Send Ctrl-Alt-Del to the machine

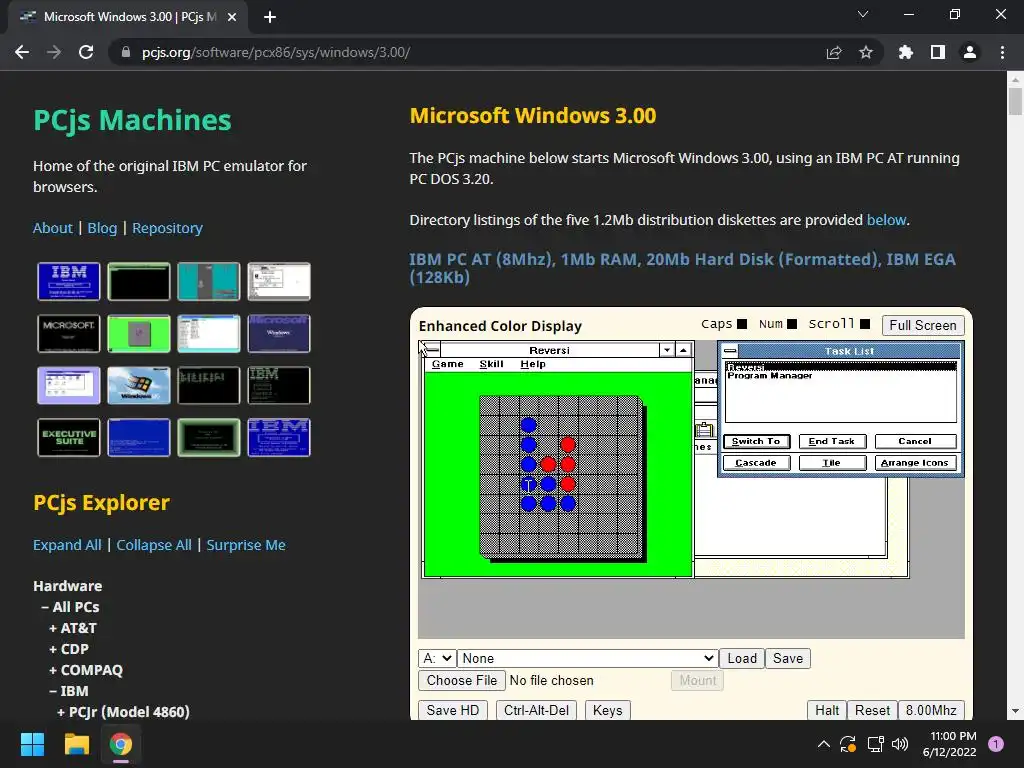(x=536, y=711)
